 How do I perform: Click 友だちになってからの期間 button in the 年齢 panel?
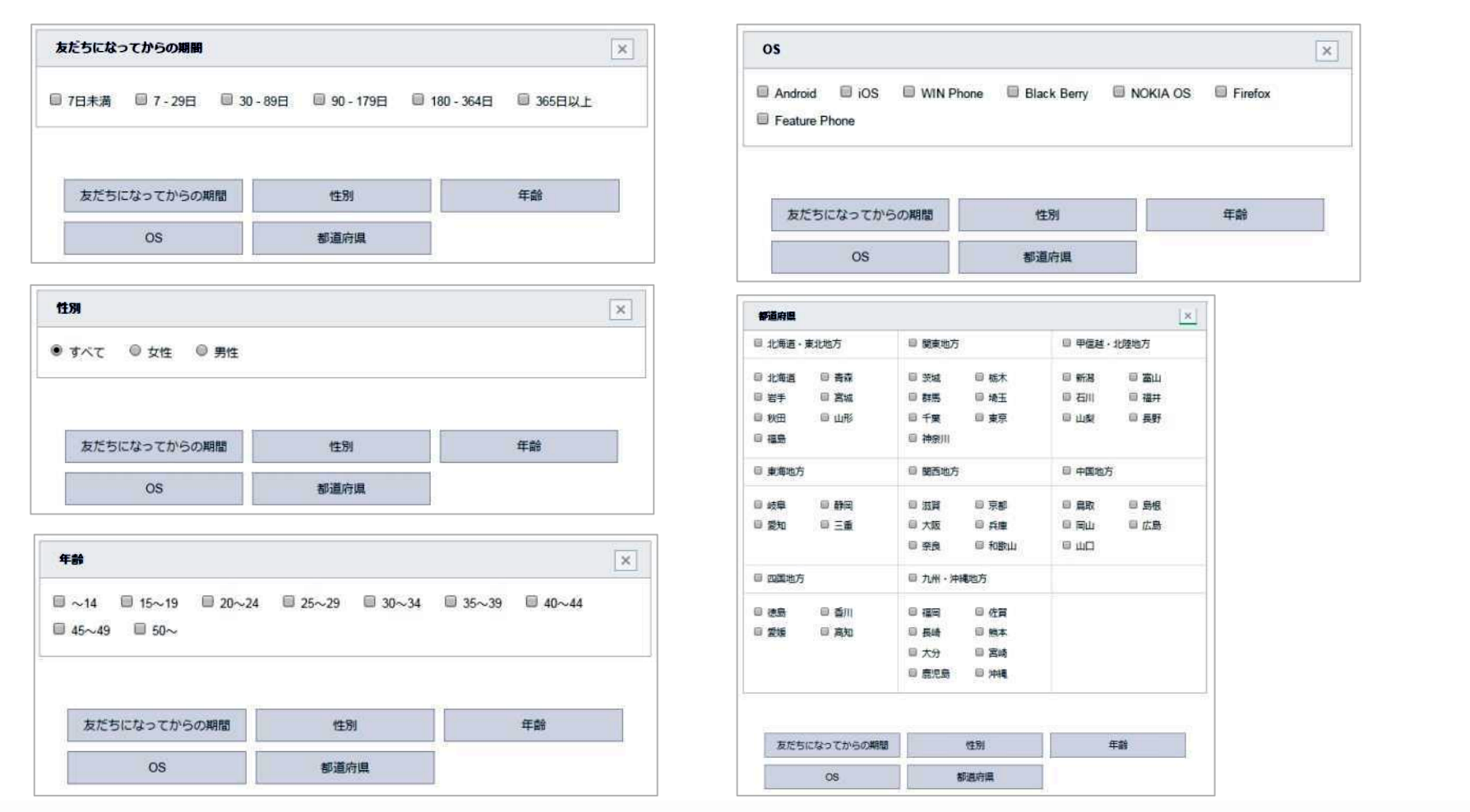(157, 725)
